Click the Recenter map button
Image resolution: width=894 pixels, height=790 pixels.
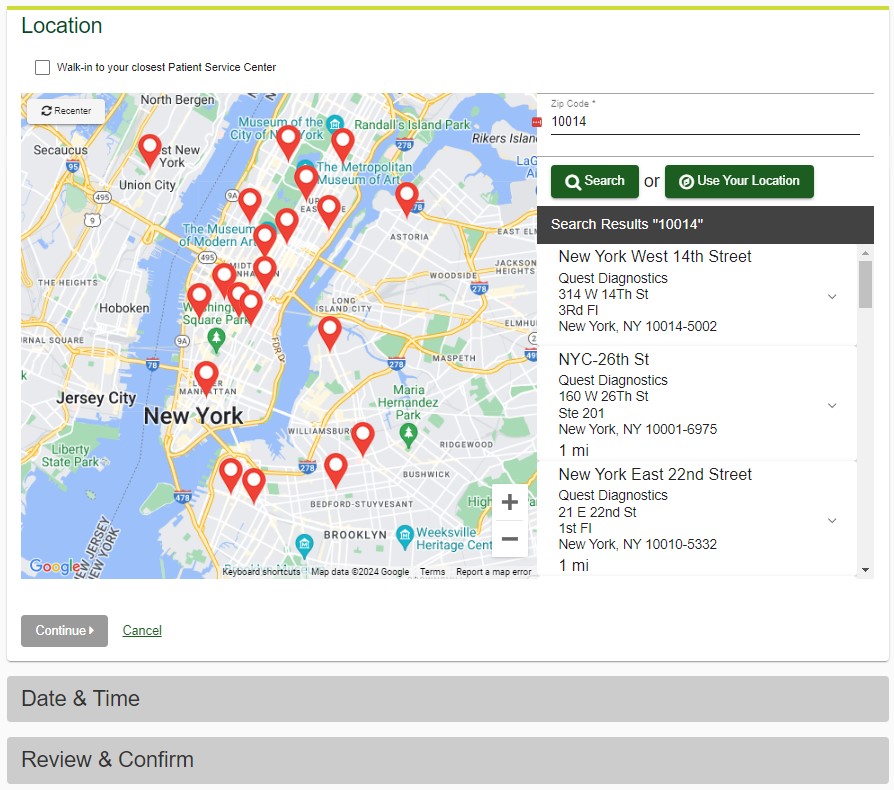pos(66,111)
